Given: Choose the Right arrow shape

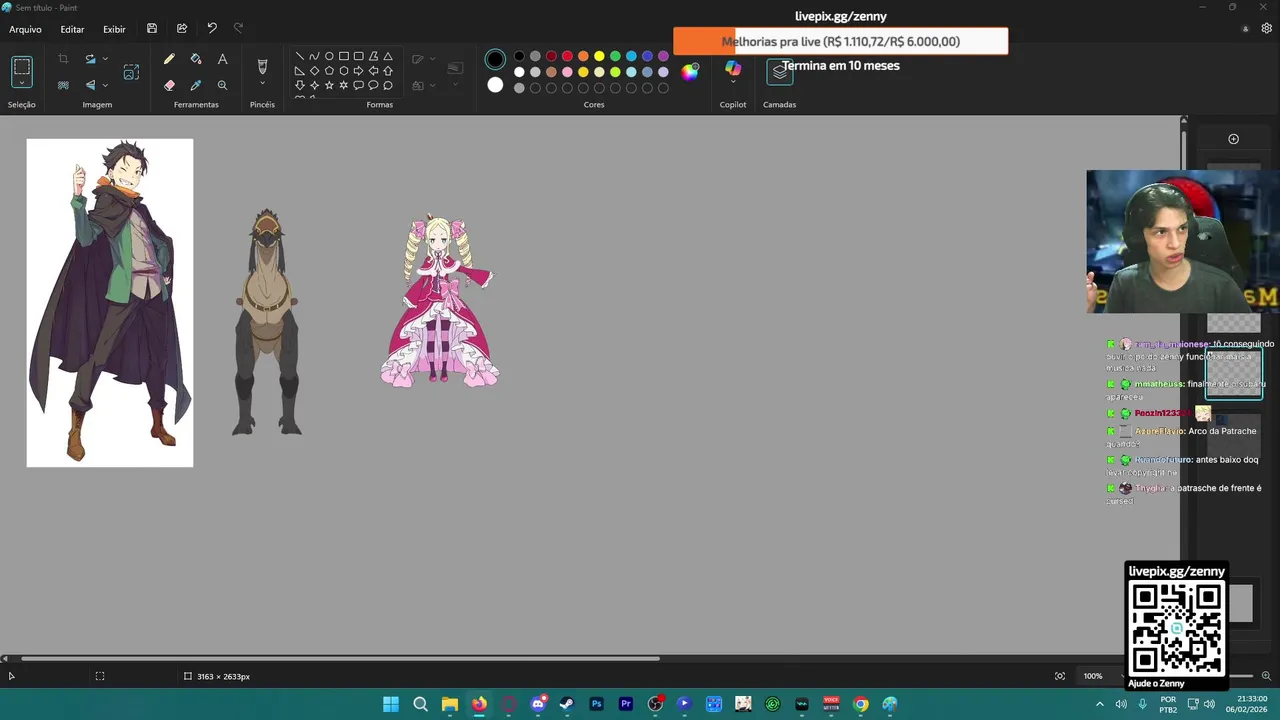Looking at the screenshot, I should pyautogui.click(x=358, y=71).
